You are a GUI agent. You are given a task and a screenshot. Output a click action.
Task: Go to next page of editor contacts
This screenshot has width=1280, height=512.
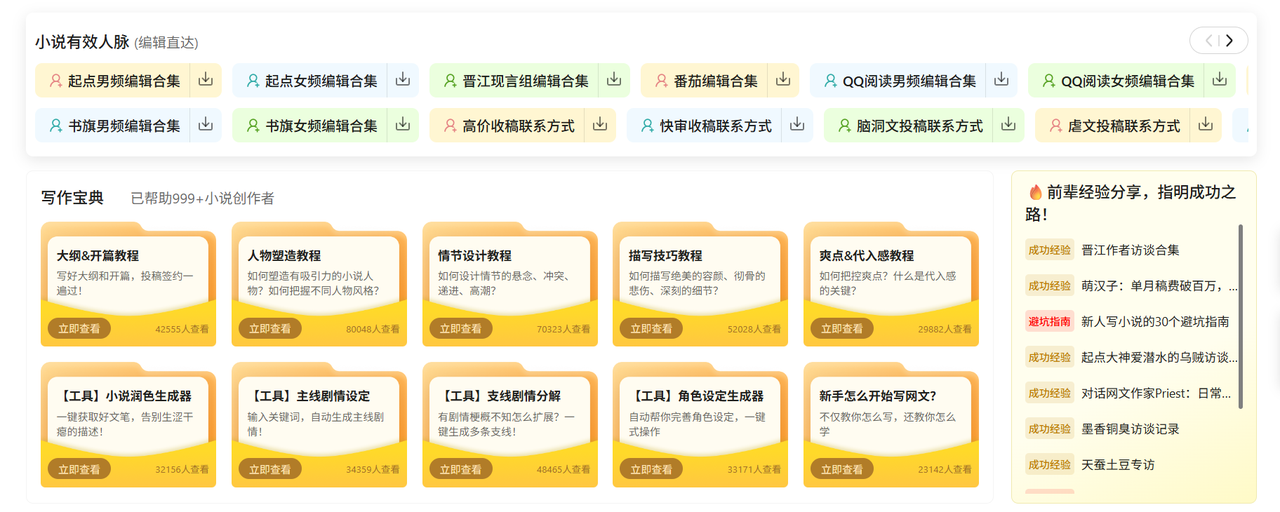click(x=1230, y=41)
